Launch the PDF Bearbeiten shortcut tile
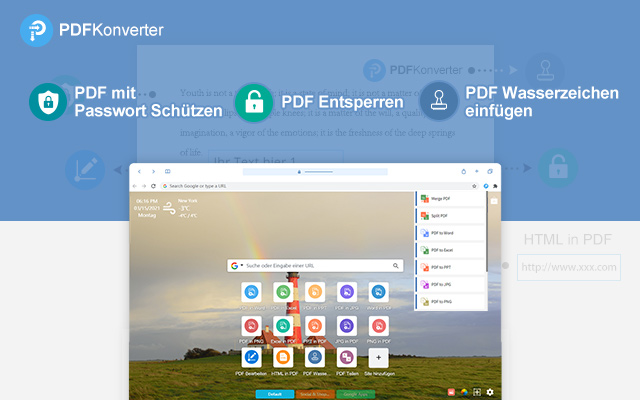The height and width of the screenshot is (400, 640). tap(251, 358)
